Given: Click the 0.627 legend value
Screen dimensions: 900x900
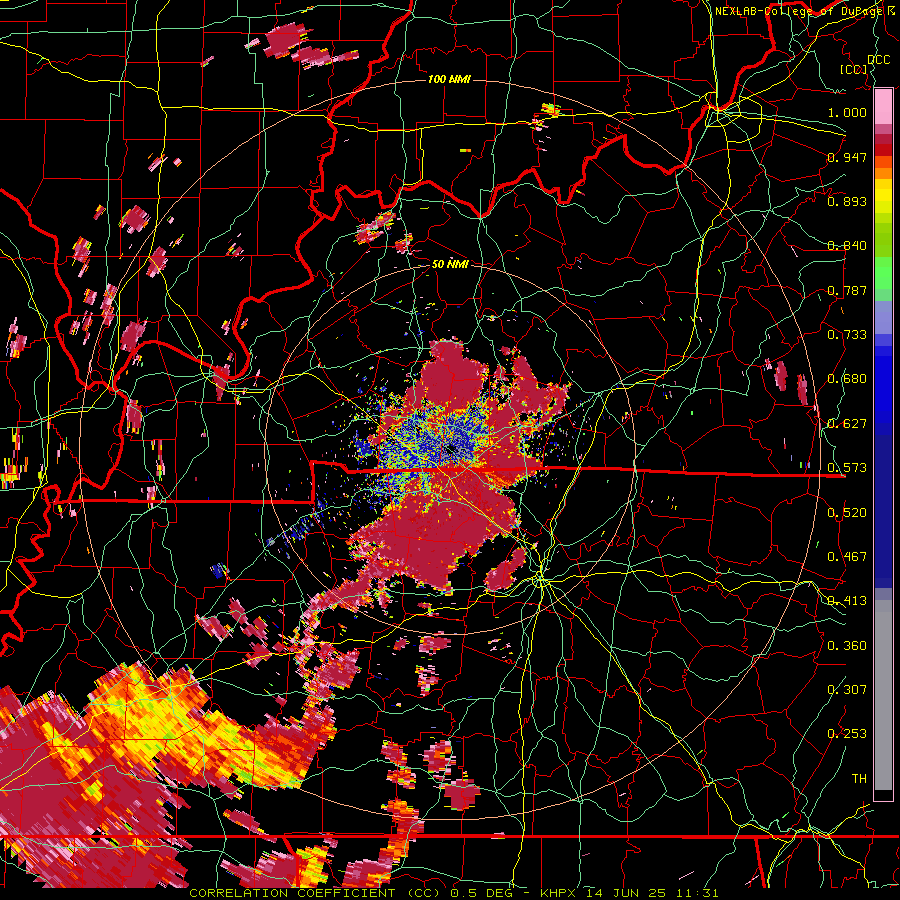Looking at the screenshot, I should (847, 424).
